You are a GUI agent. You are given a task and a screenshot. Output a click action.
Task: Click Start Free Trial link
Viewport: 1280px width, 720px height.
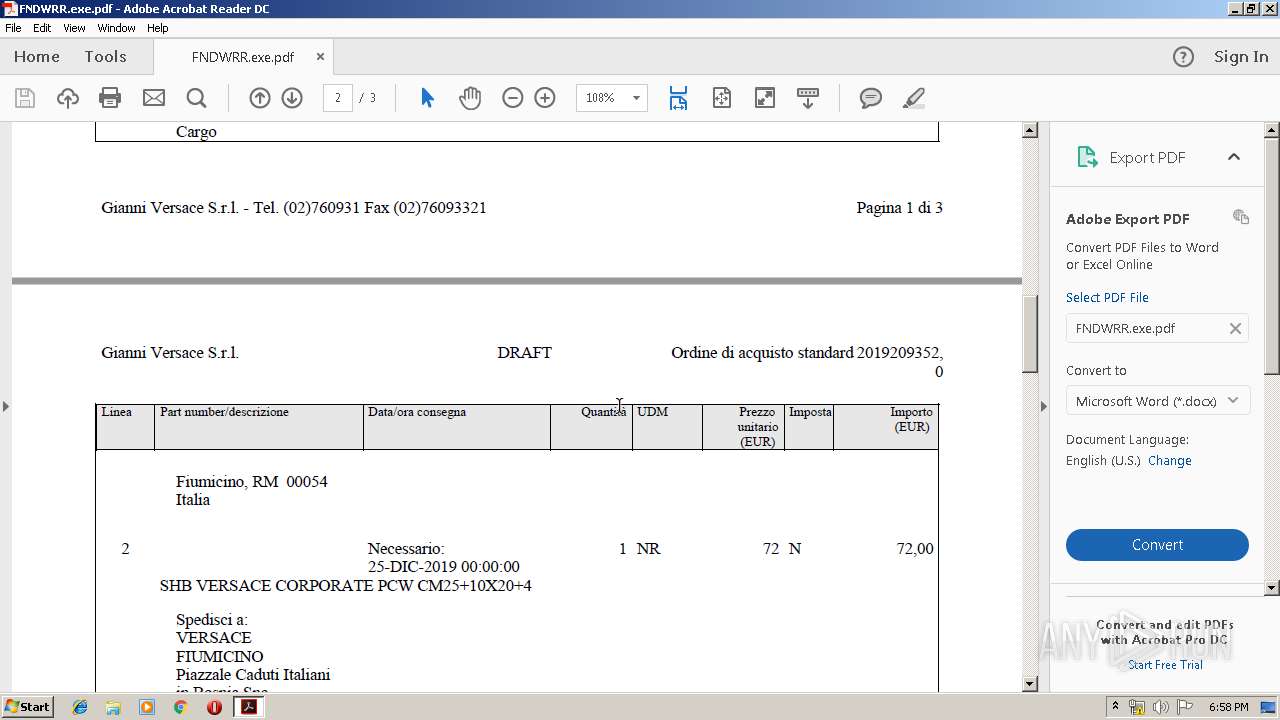[1165, 665]
